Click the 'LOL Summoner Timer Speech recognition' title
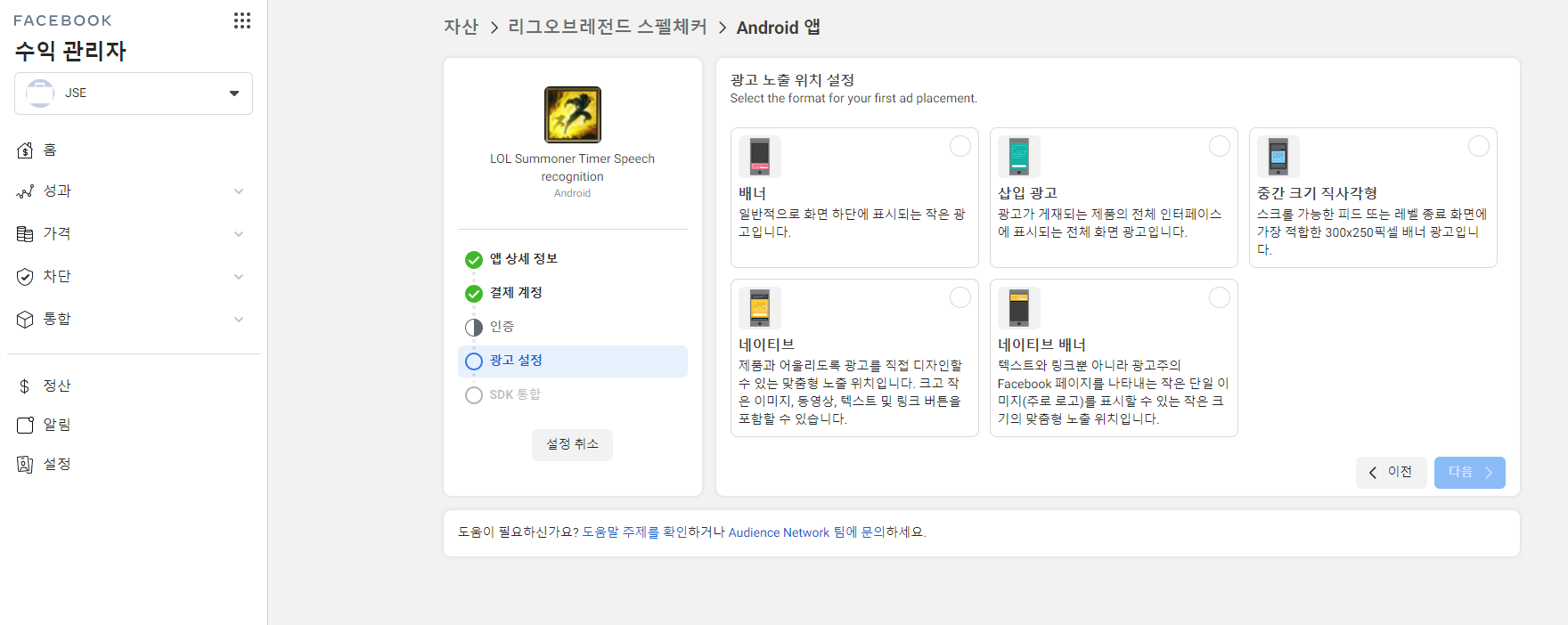 [x=573, y=167]
